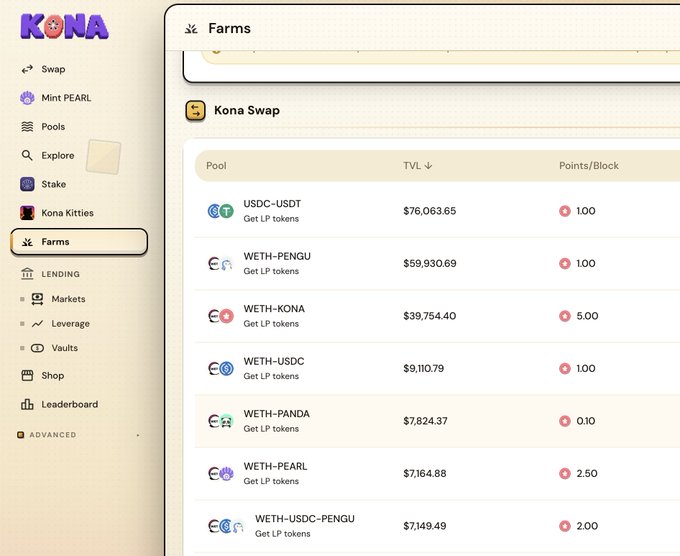The image size is (680, 556).
Task: Open the Explore page
Action: pos(58,155)
